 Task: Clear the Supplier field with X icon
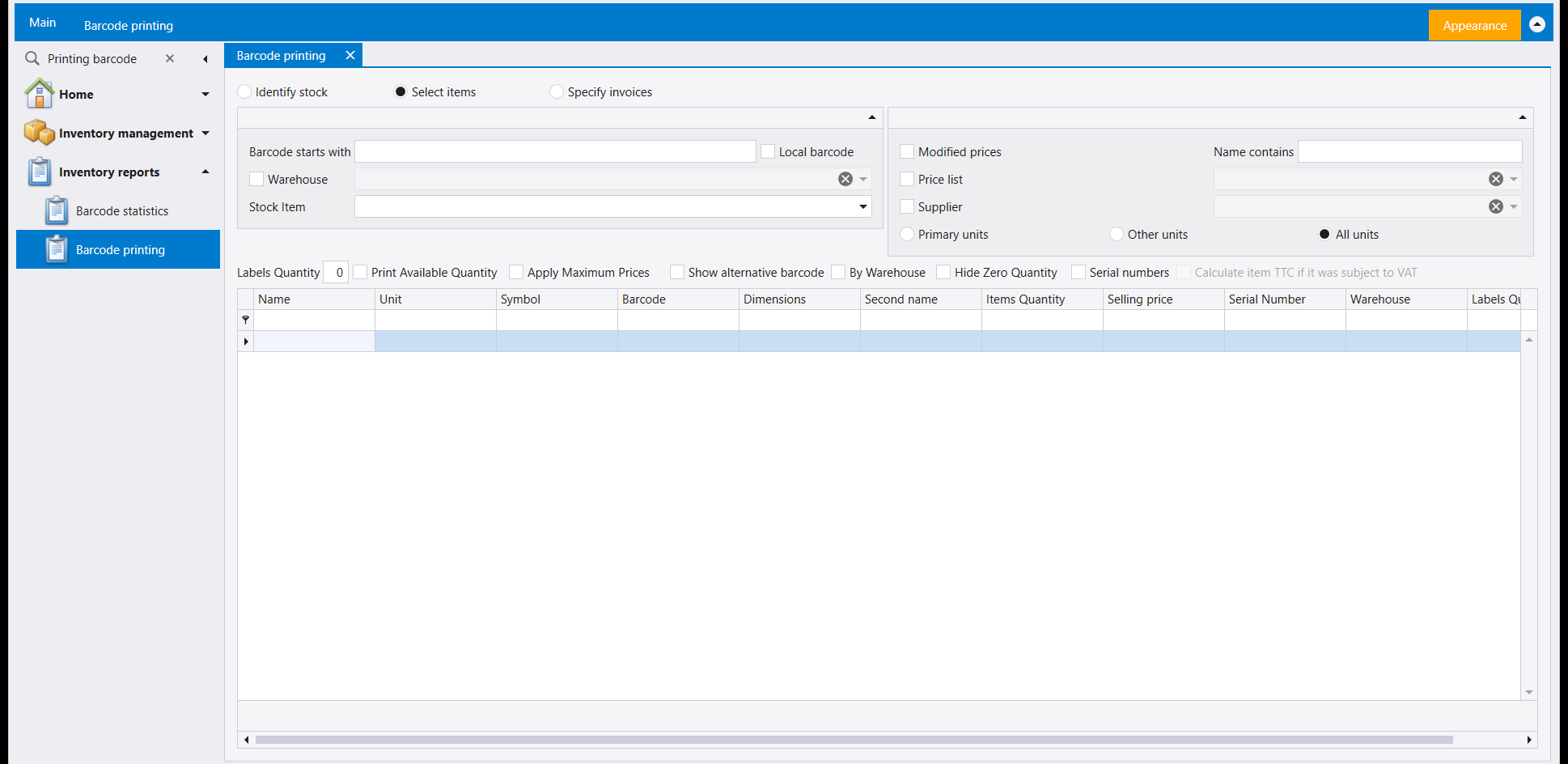coord(1496,206)
